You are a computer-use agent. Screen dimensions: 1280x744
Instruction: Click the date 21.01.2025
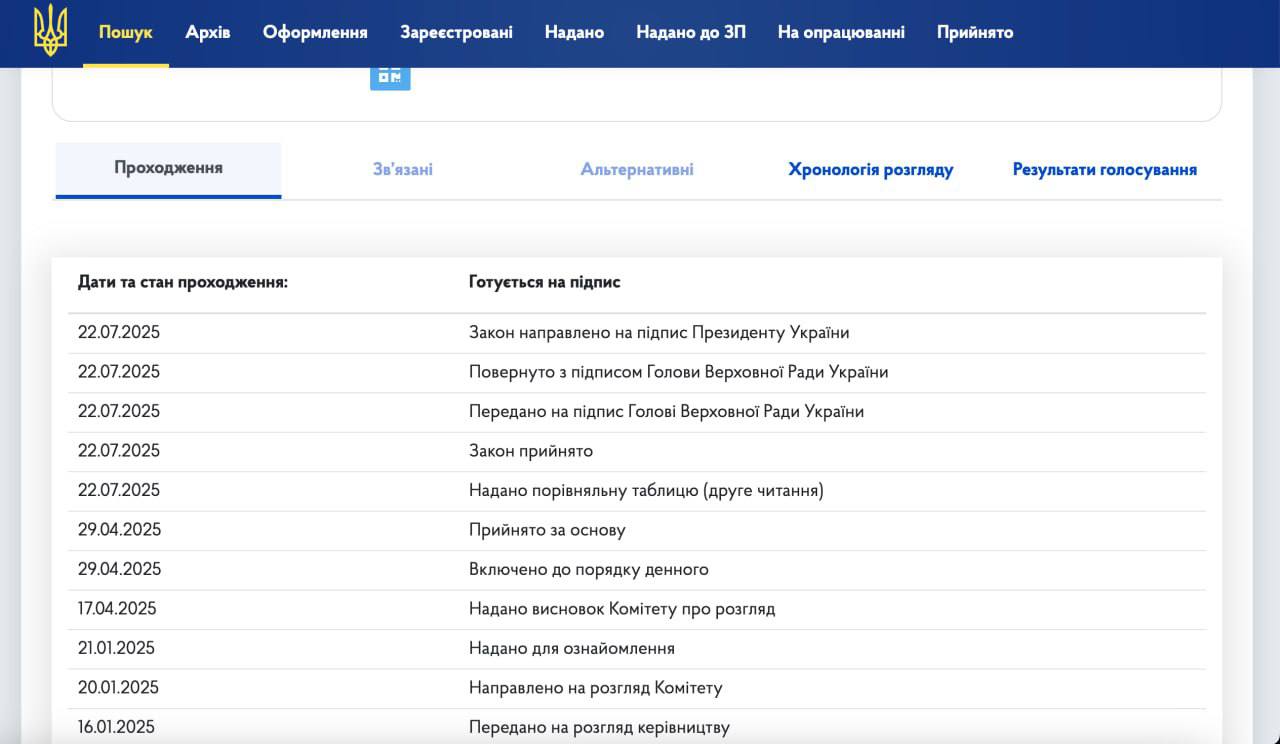point(117,648)
